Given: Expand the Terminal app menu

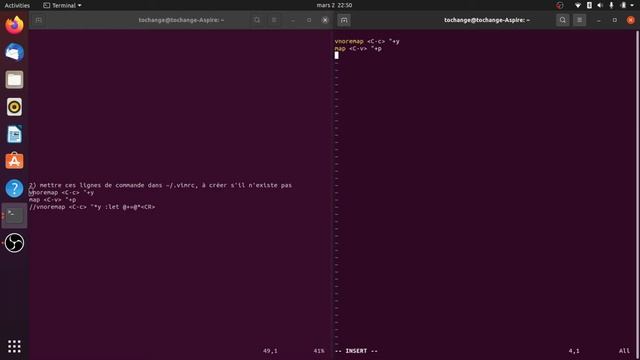Looking at the screenshot, I should point(62,5).
